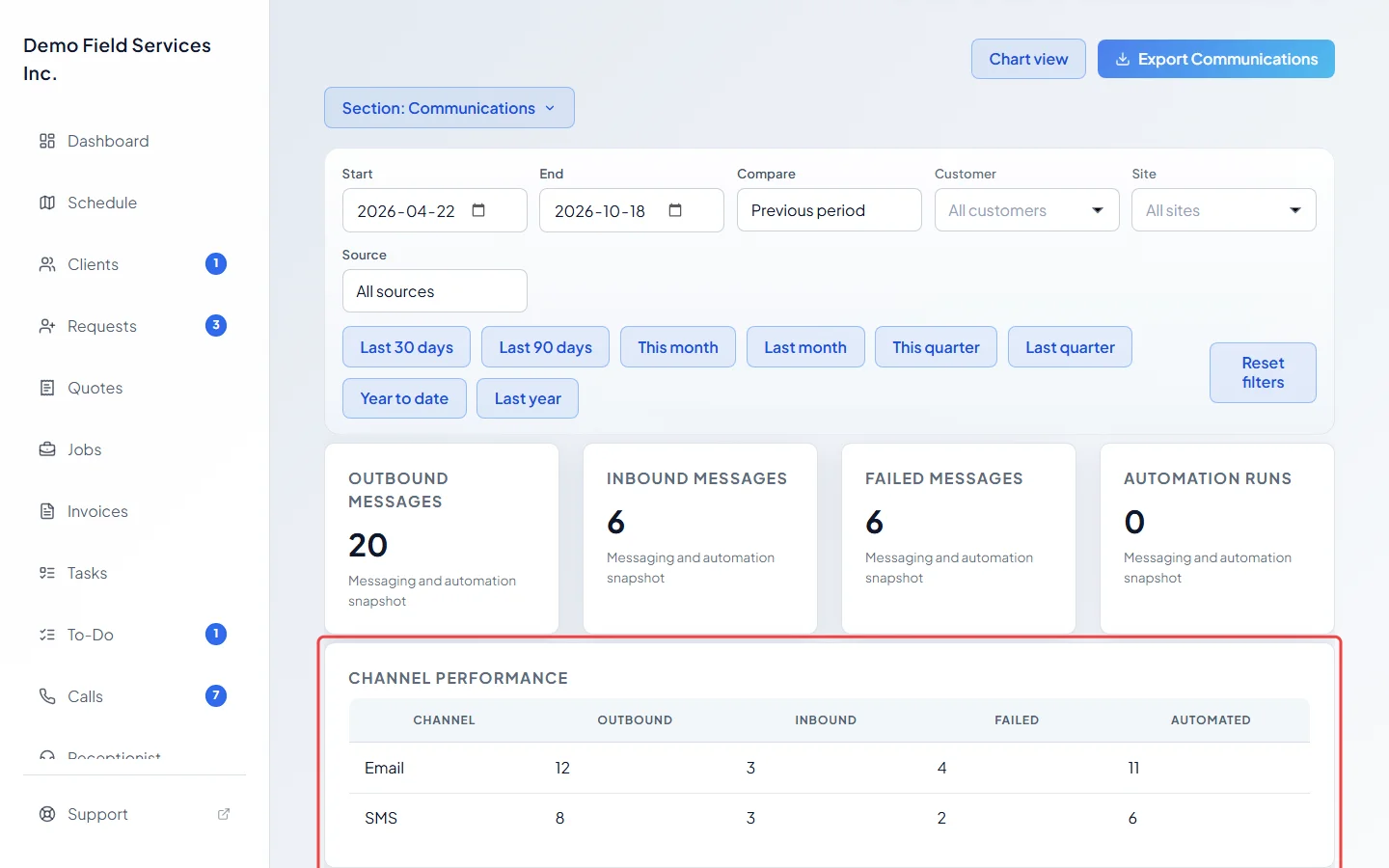Open the Start date calendar picker icon
The width and height of the screenshot is (1389, 868).
[x=478, y=210]
